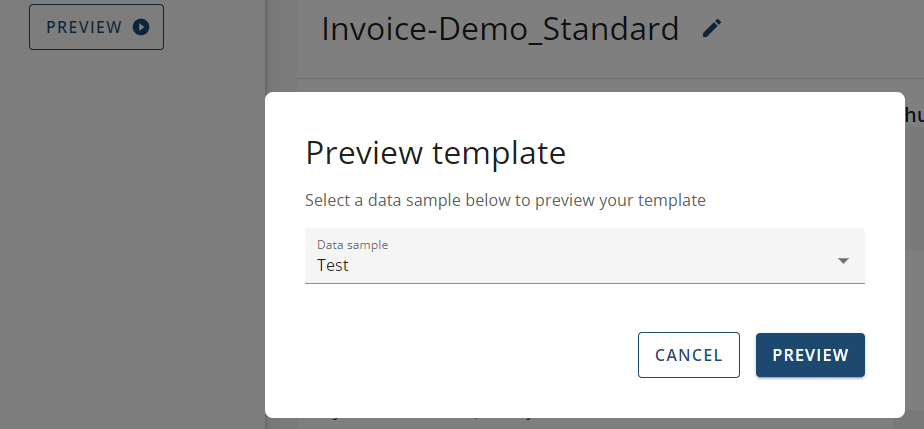Image resolution: width=924 pixels, height=429 pixels.
Task: Expand the Data sample dropdown arrow
Action: (x=843, y=260)
